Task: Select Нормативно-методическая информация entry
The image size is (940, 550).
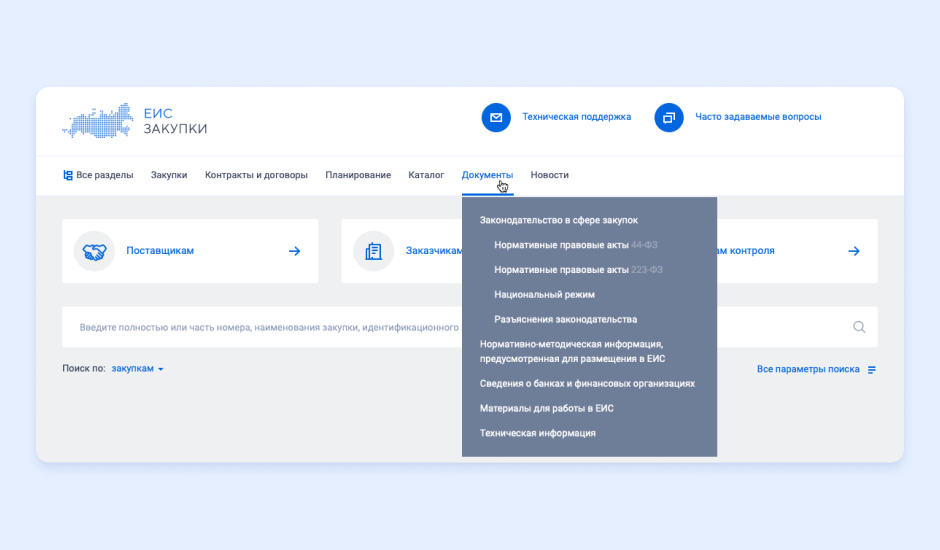Action: [573, 351]
